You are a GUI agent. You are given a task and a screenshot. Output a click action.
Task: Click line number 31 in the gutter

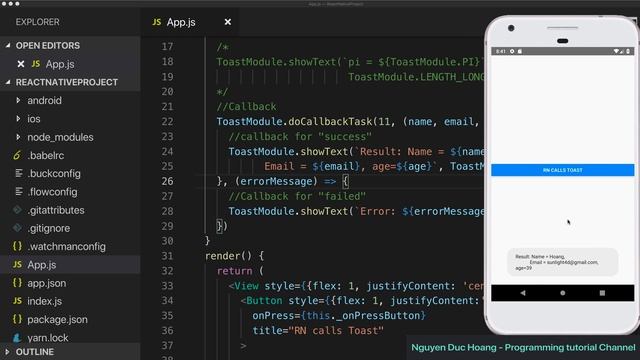tap(167, 256)
